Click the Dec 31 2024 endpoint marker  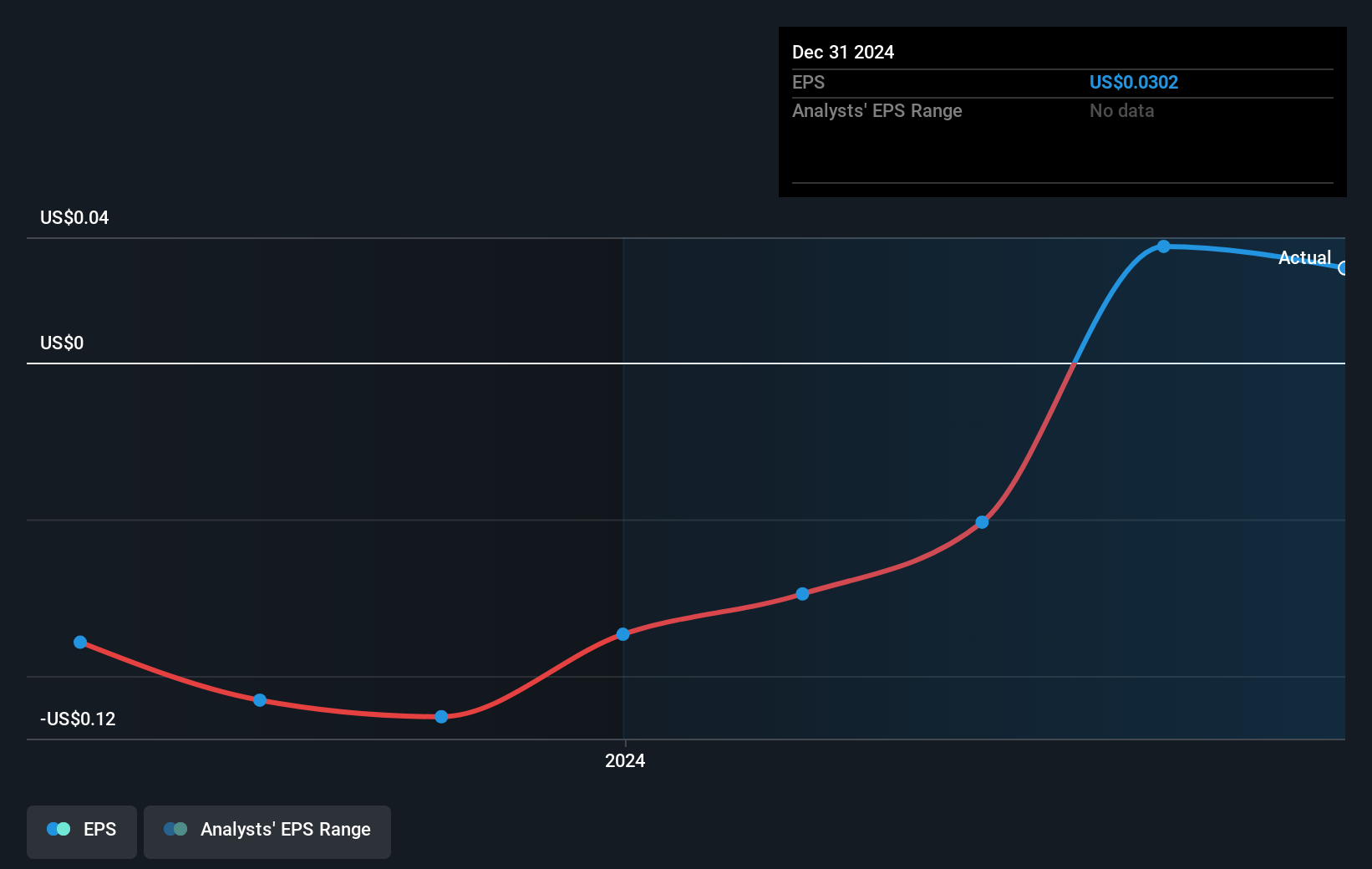click(x=1343, y=268)
